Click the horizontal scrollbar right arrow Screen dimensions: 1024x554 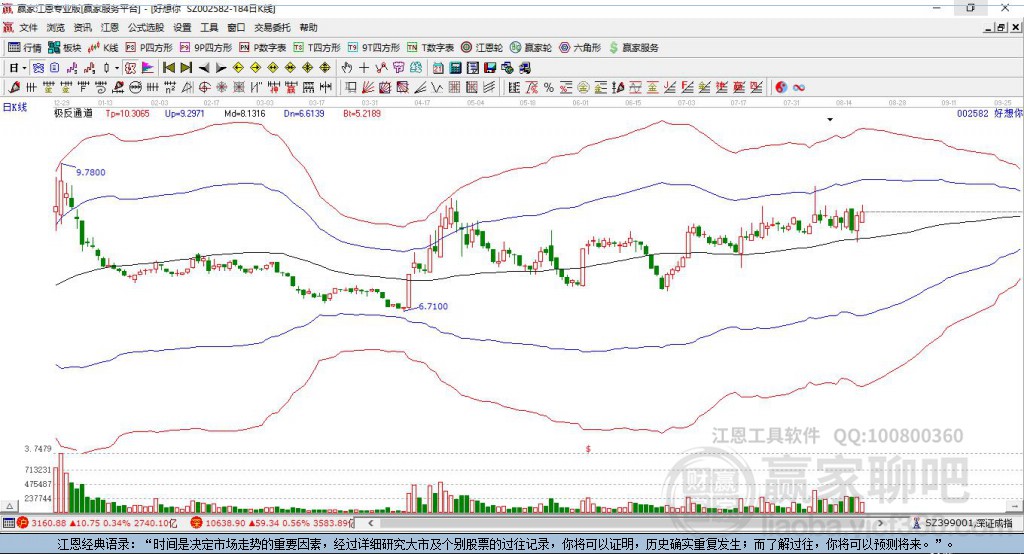(880, 523)
